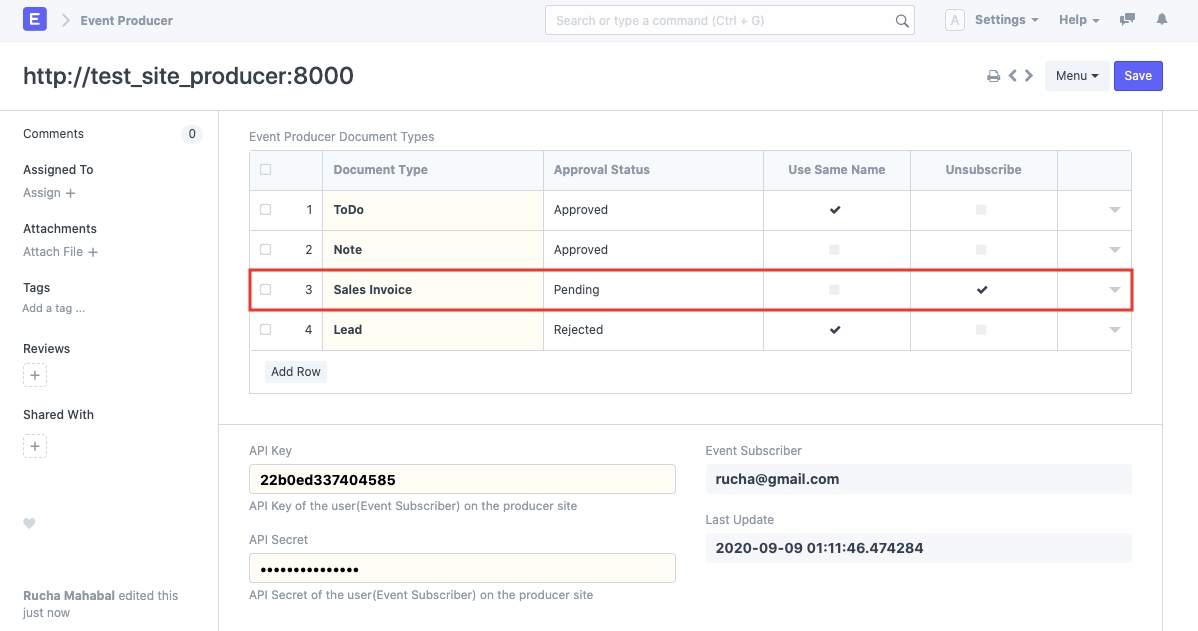Go to next document arrow
The height and width of the screenshot is (631, 1198).
(1029, 76)
